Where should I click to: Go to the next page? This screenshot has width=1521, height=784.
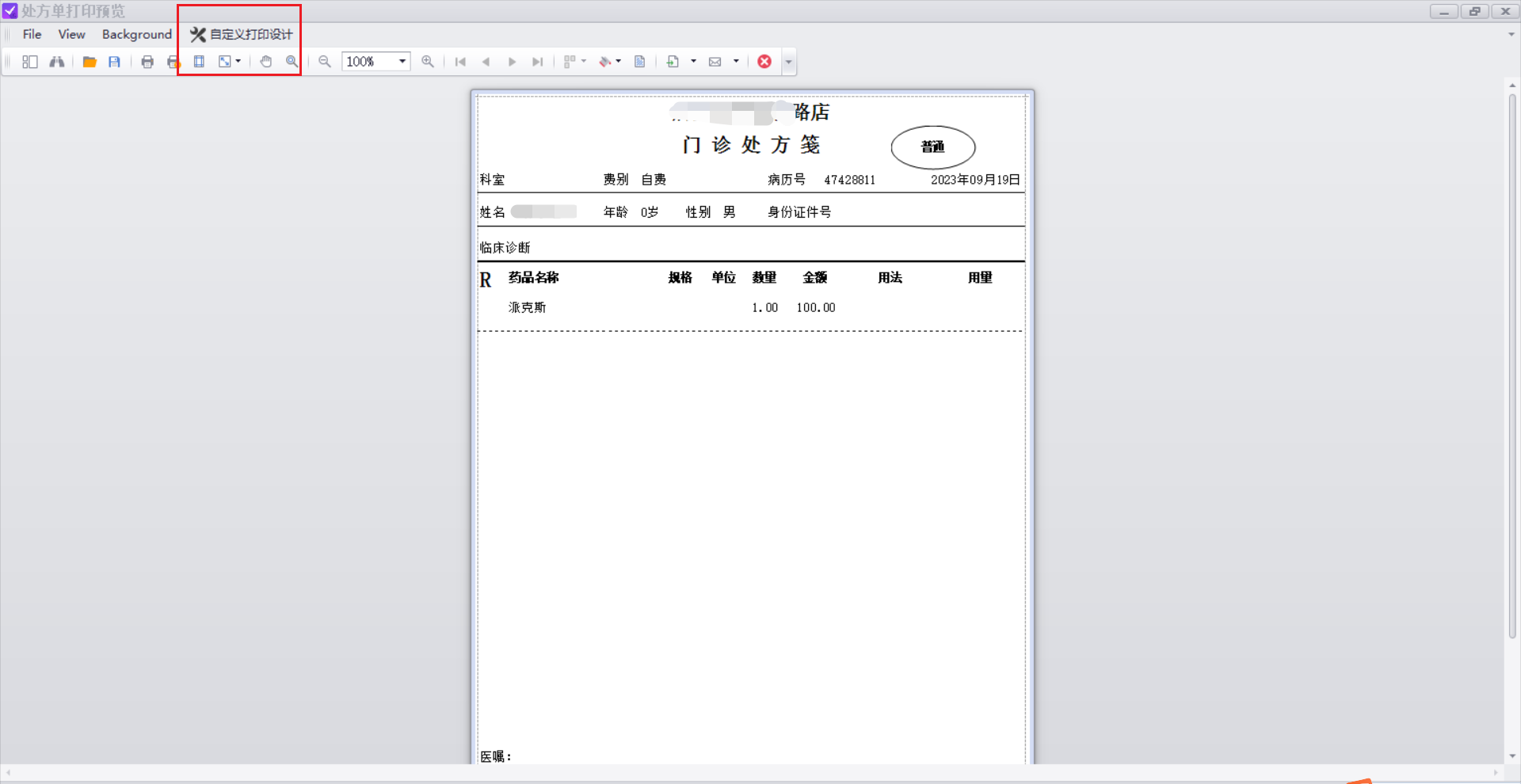pos(512,62)
